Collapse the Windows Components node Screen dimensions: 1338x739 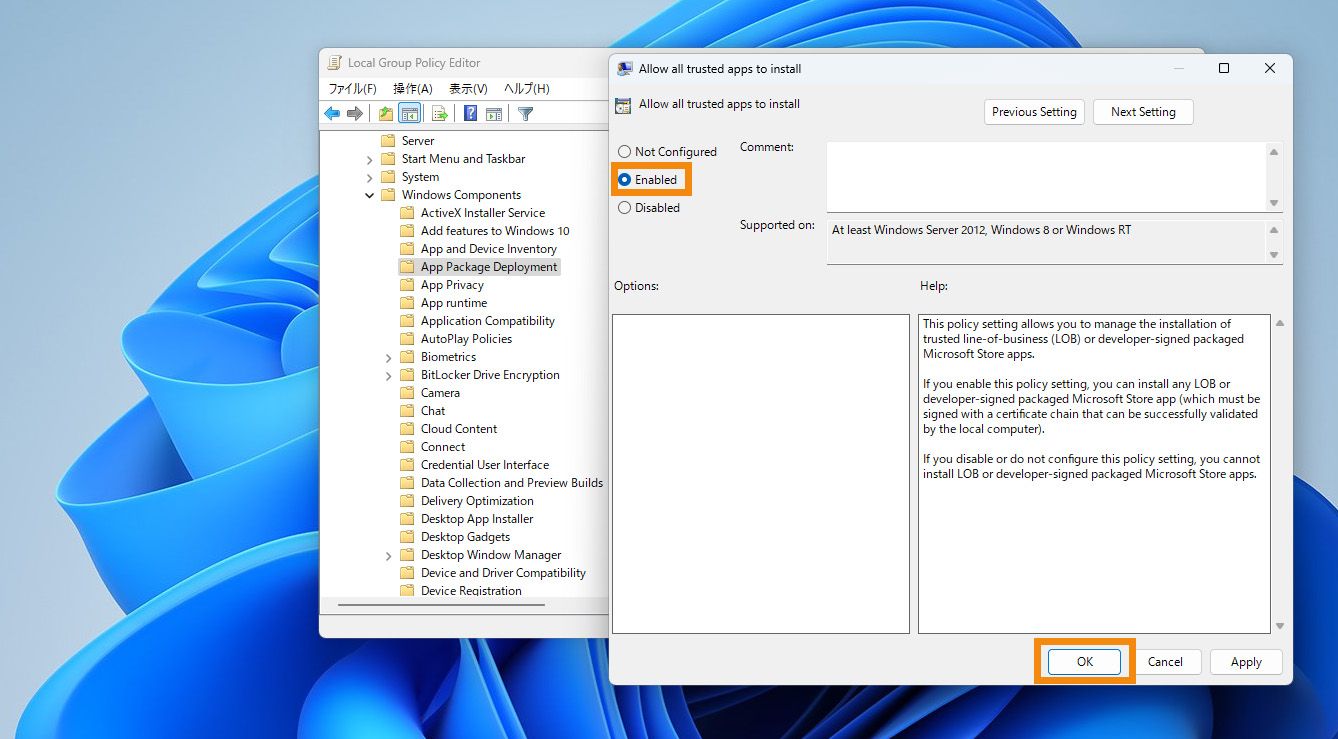[x=370, y=195]
